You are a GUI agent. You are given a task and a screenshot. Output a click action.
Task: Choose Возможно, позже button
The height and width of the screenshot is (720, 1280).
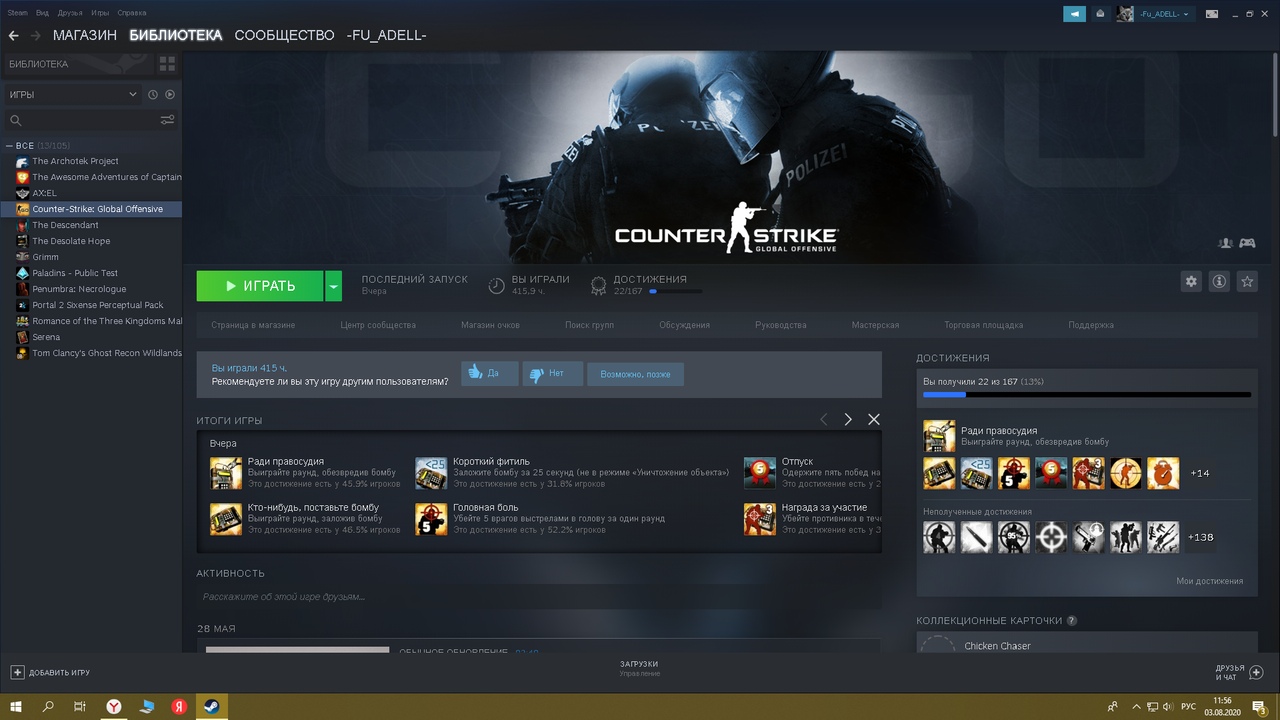[x=635, y=374]
